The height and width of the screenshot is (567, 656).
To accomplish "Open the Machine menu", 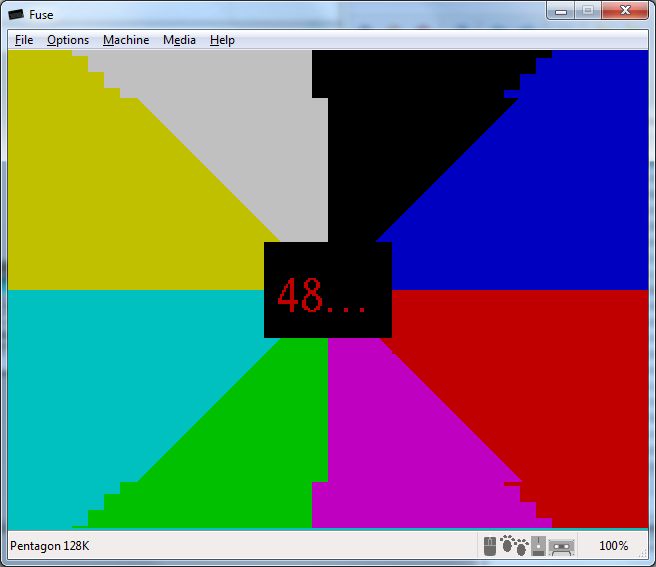I will click(x=126, y=40).
